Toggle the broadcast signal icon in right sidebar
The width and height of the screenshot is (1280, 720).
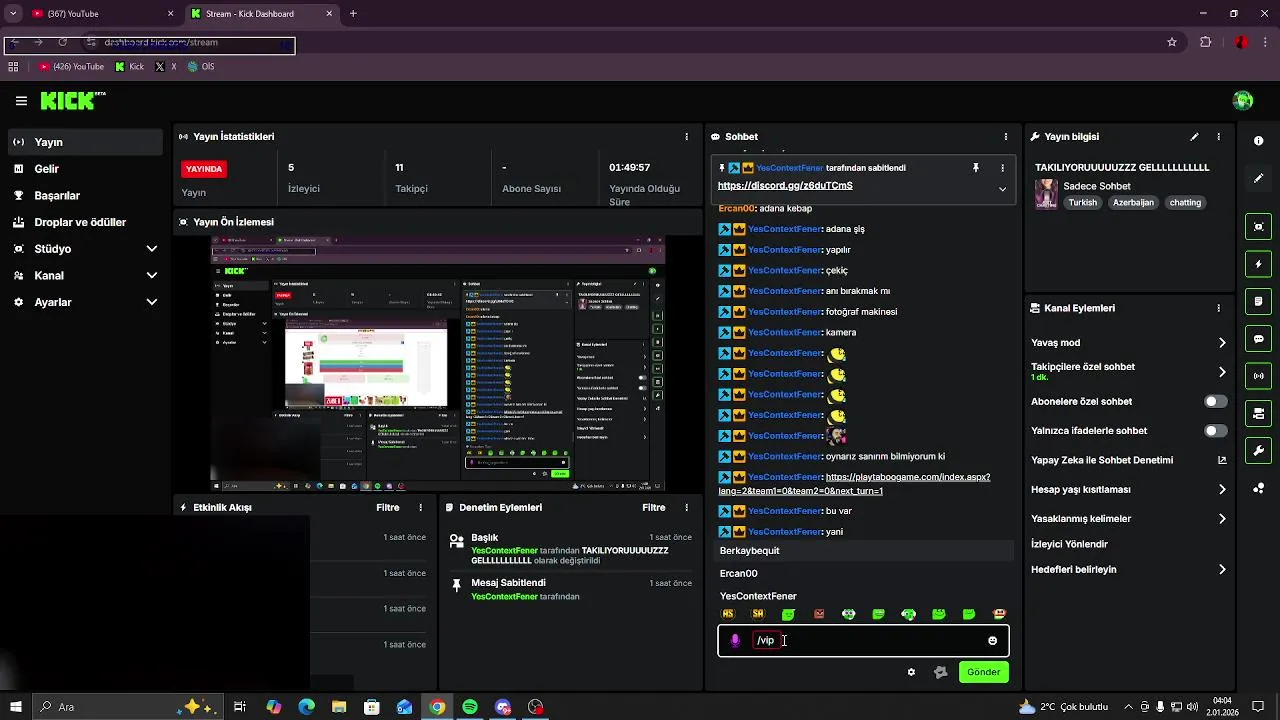coord(1259,376)
